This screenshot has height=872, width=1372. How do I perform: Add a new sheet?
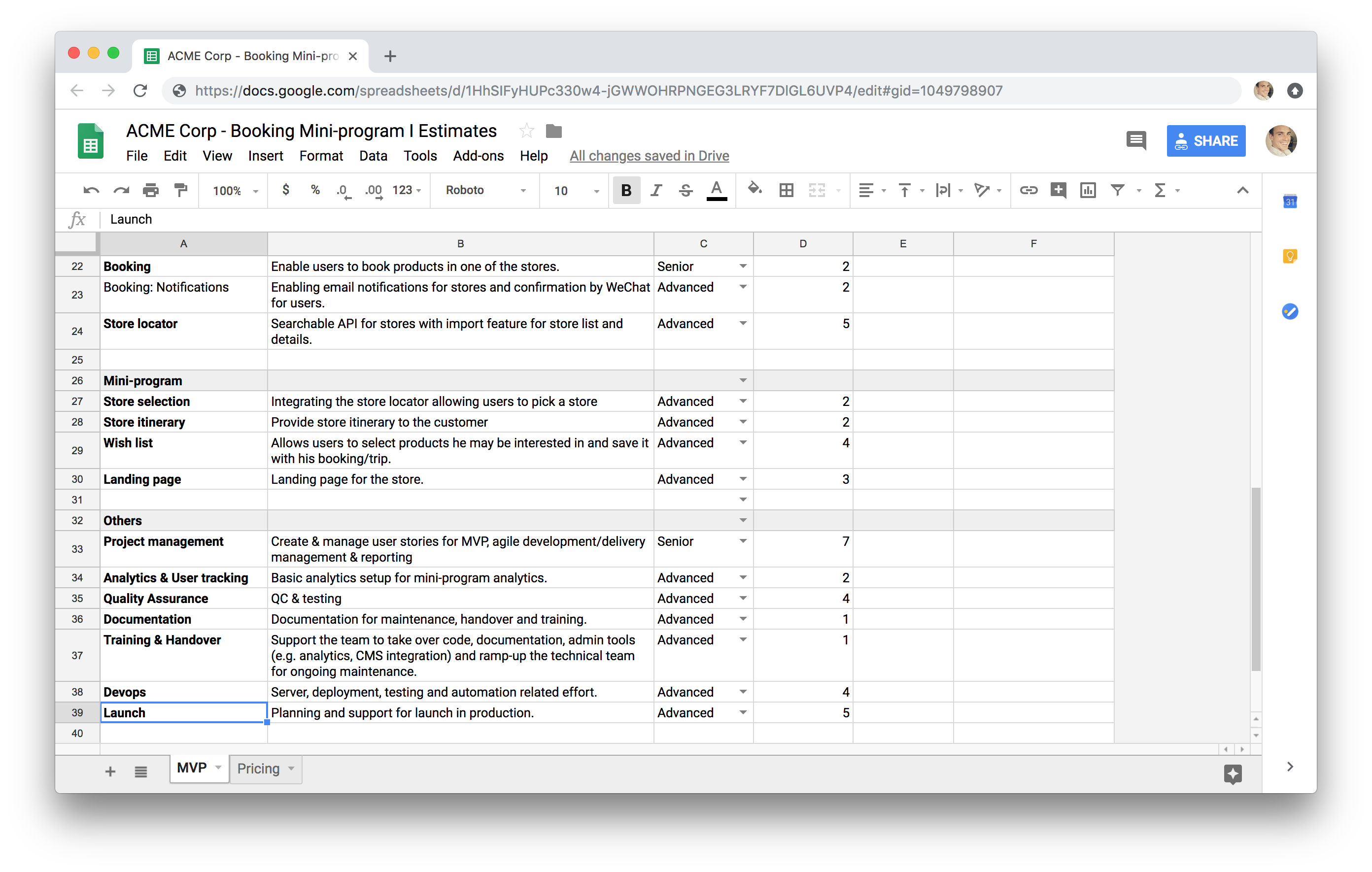coord(110,771)
